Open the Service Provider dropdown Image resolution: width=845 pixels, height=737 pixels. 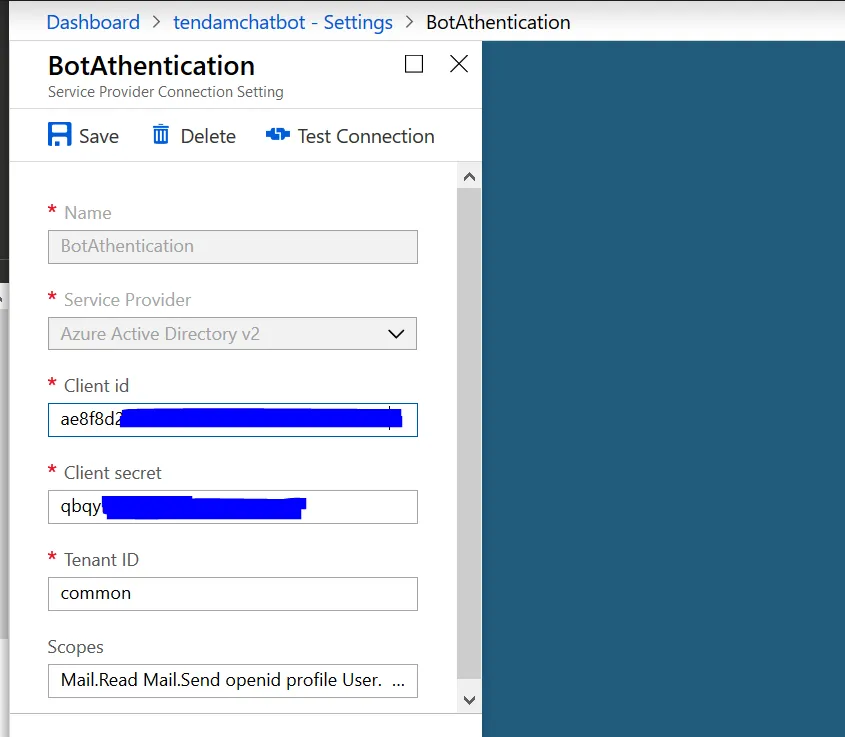coord(232,334)
